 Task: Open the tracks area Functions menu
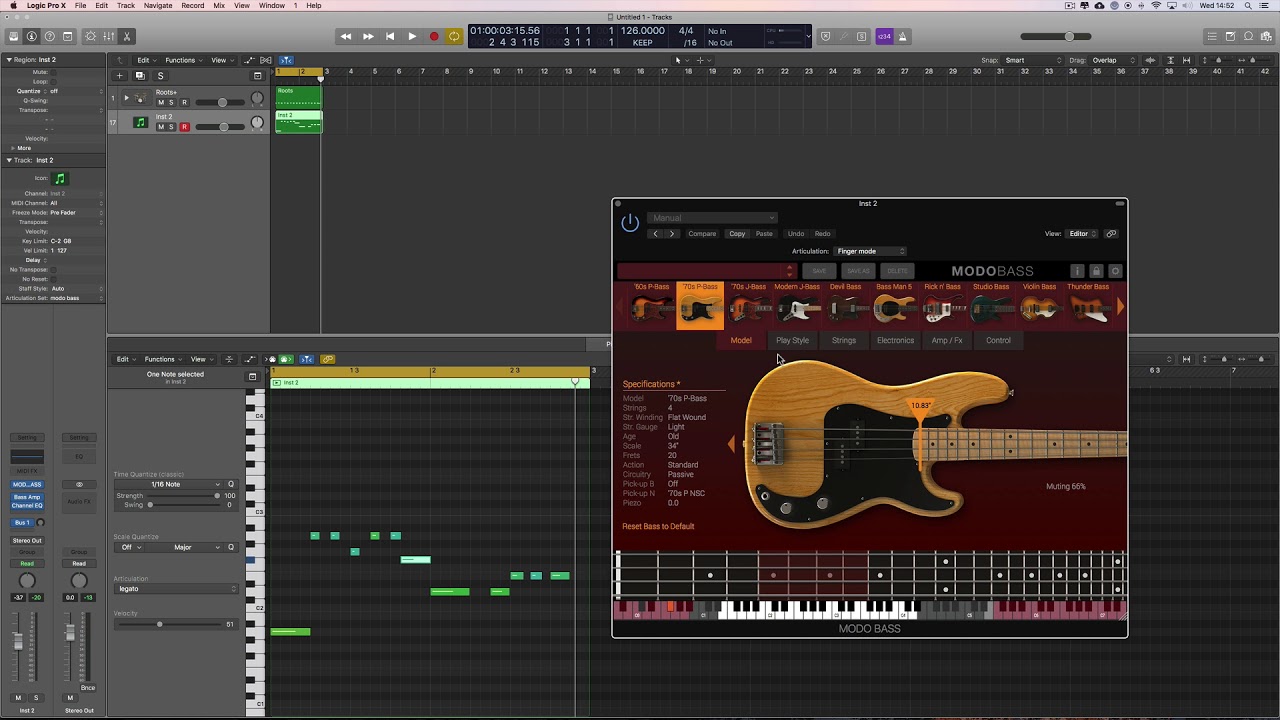click(x=183, y=60)
